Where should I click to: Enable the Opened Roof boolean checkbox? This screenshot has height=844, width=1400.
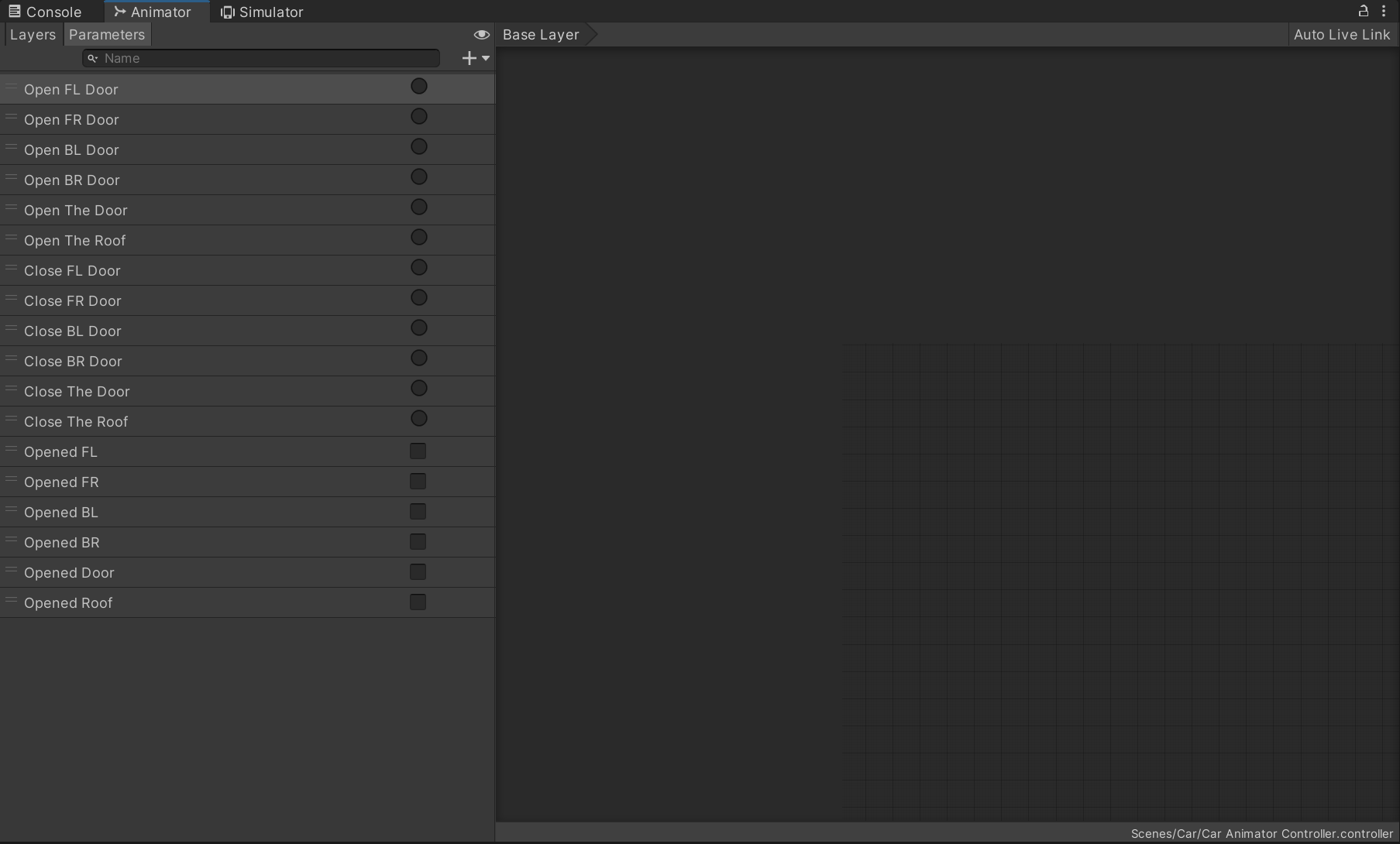pos(418,602)
